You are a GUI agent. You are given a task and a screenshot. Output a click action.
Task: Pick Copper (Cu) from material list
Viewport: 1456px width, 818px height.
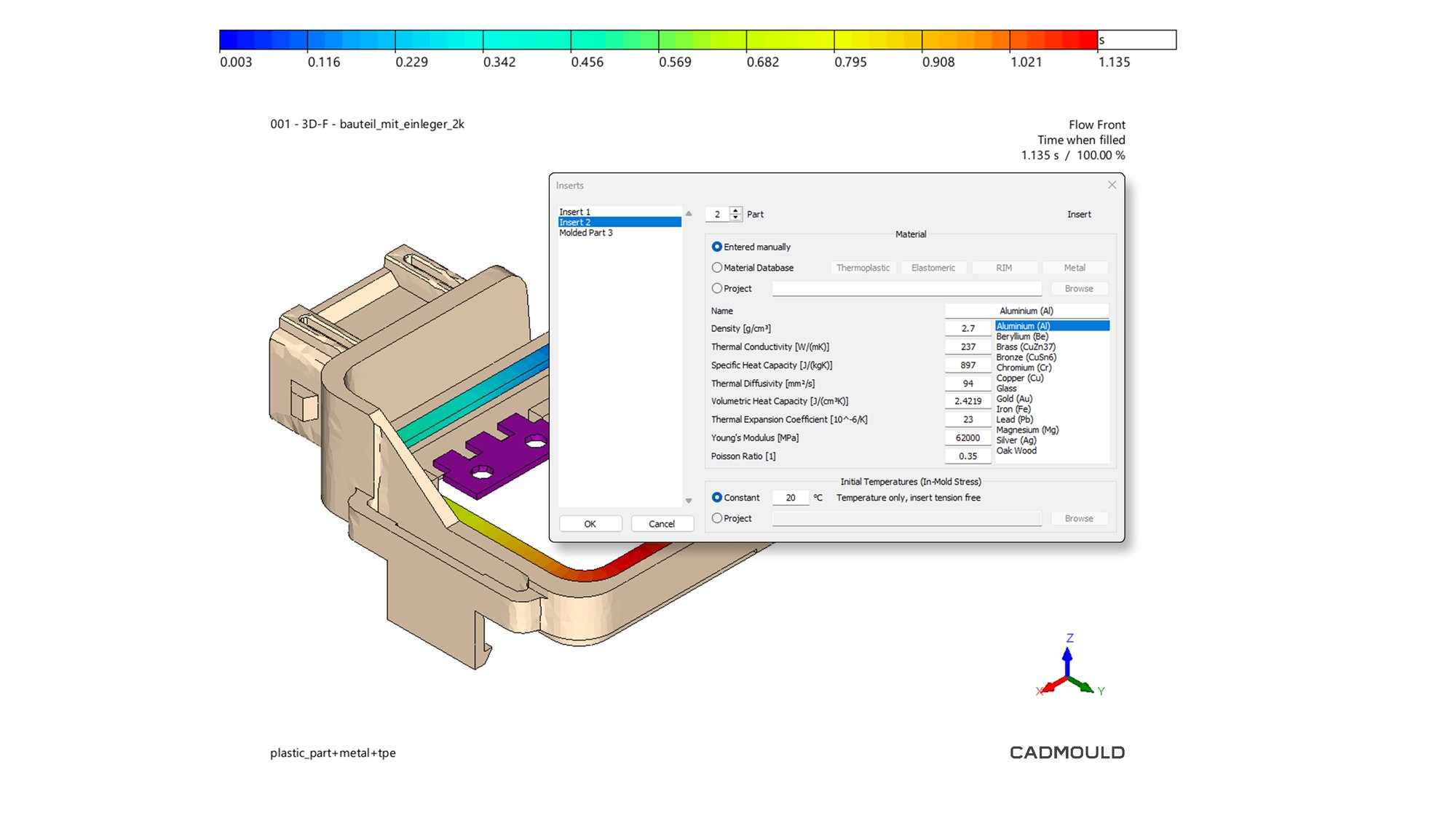coord(1020,378)
